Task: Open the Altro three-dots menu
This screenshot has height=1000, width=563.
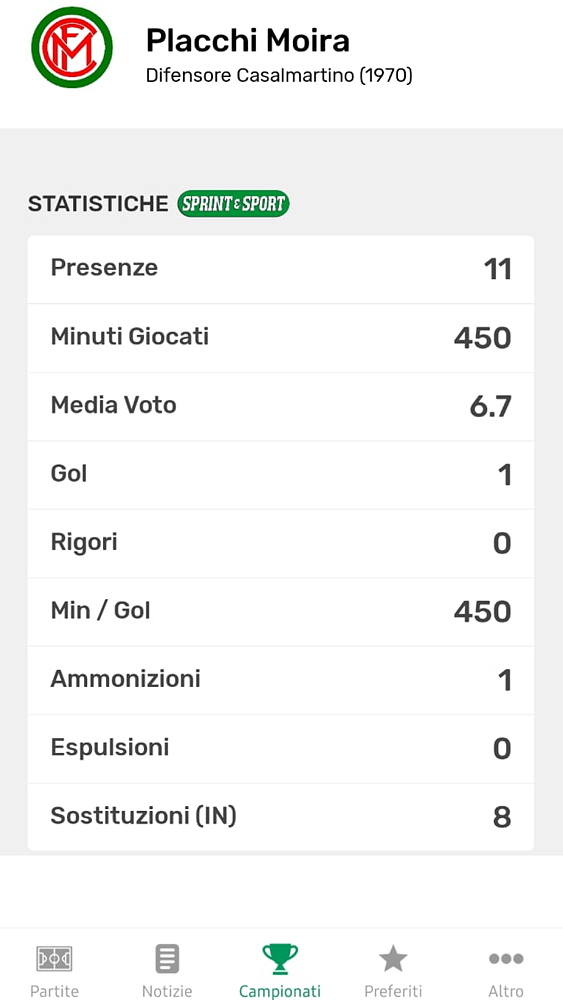Action: [x=506, y=958]
